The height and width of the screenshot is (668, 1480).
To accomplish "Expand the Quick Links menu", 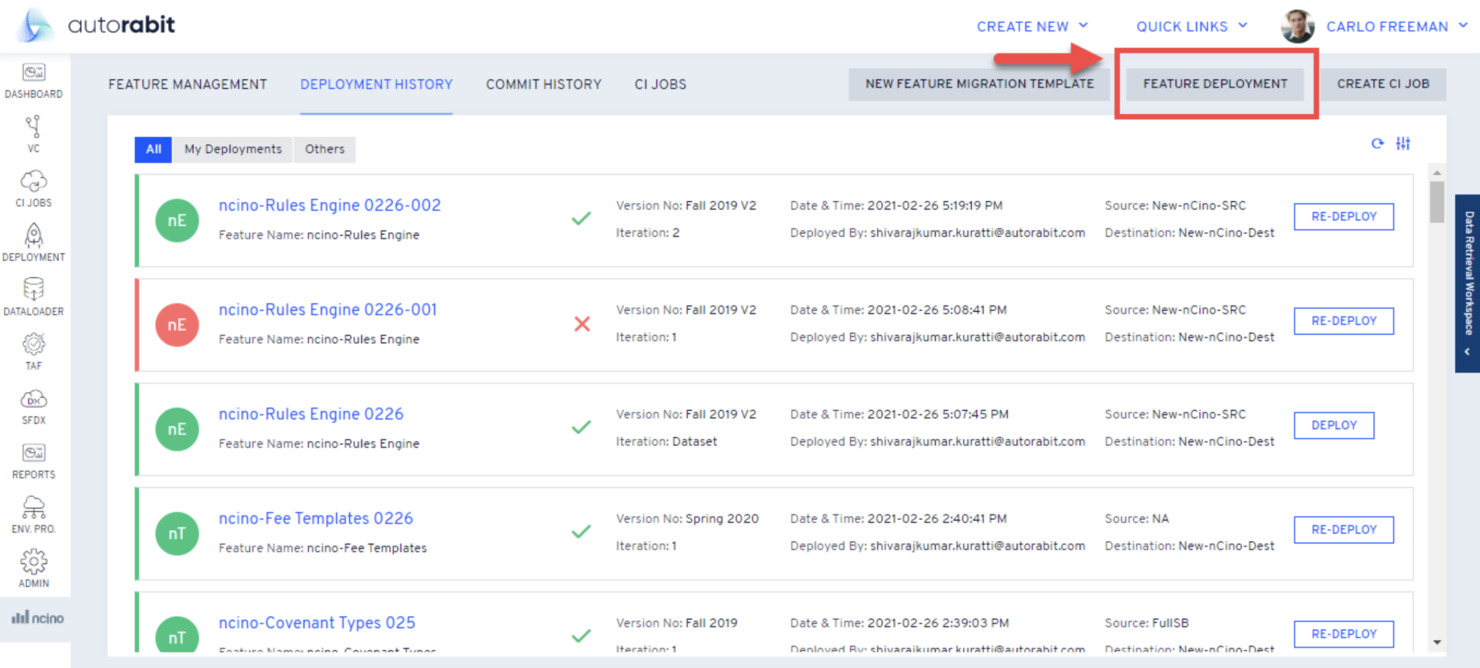I will [1190, 26].
